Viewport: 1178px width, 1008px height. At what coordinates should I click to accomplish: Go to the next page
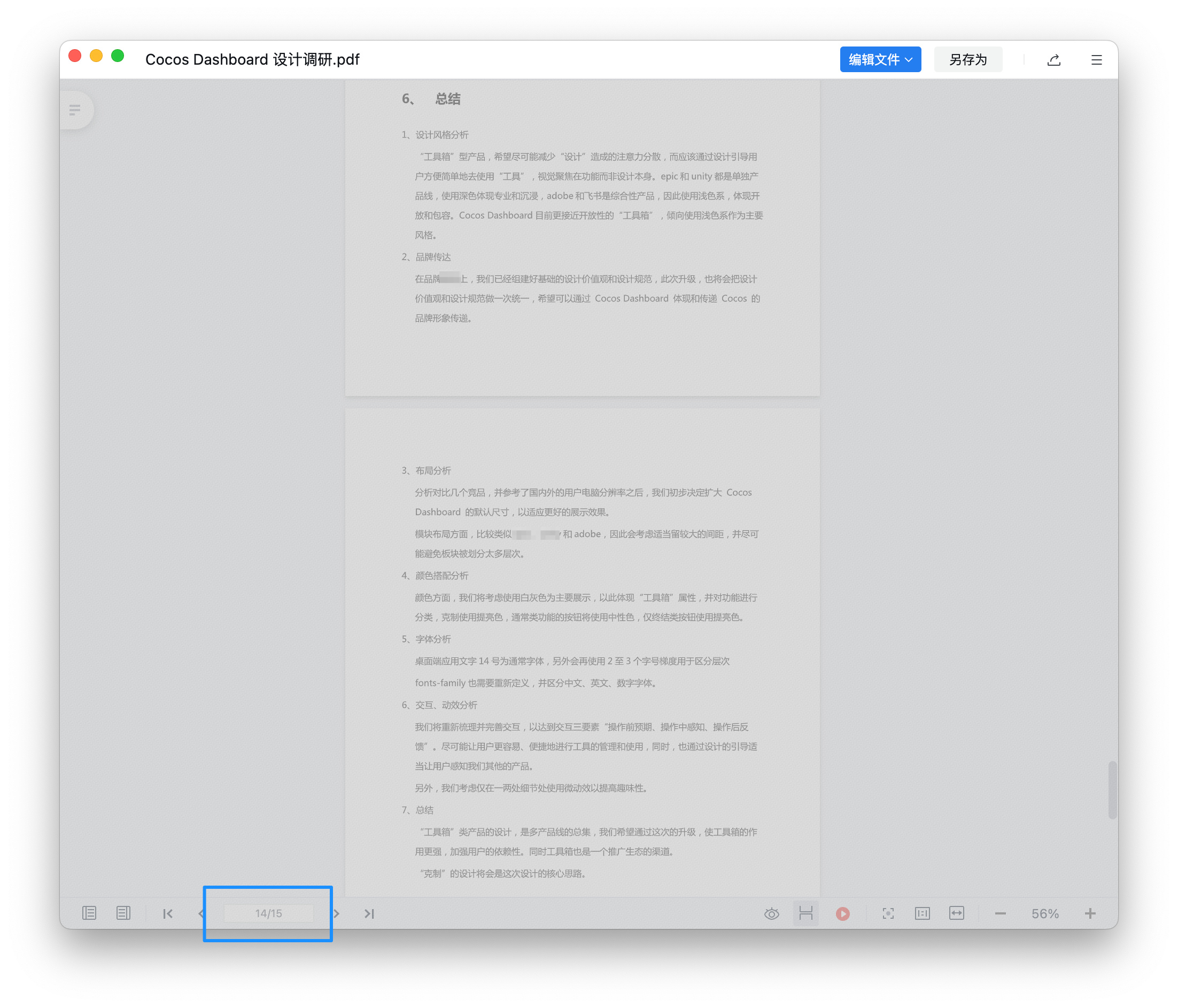337,913
